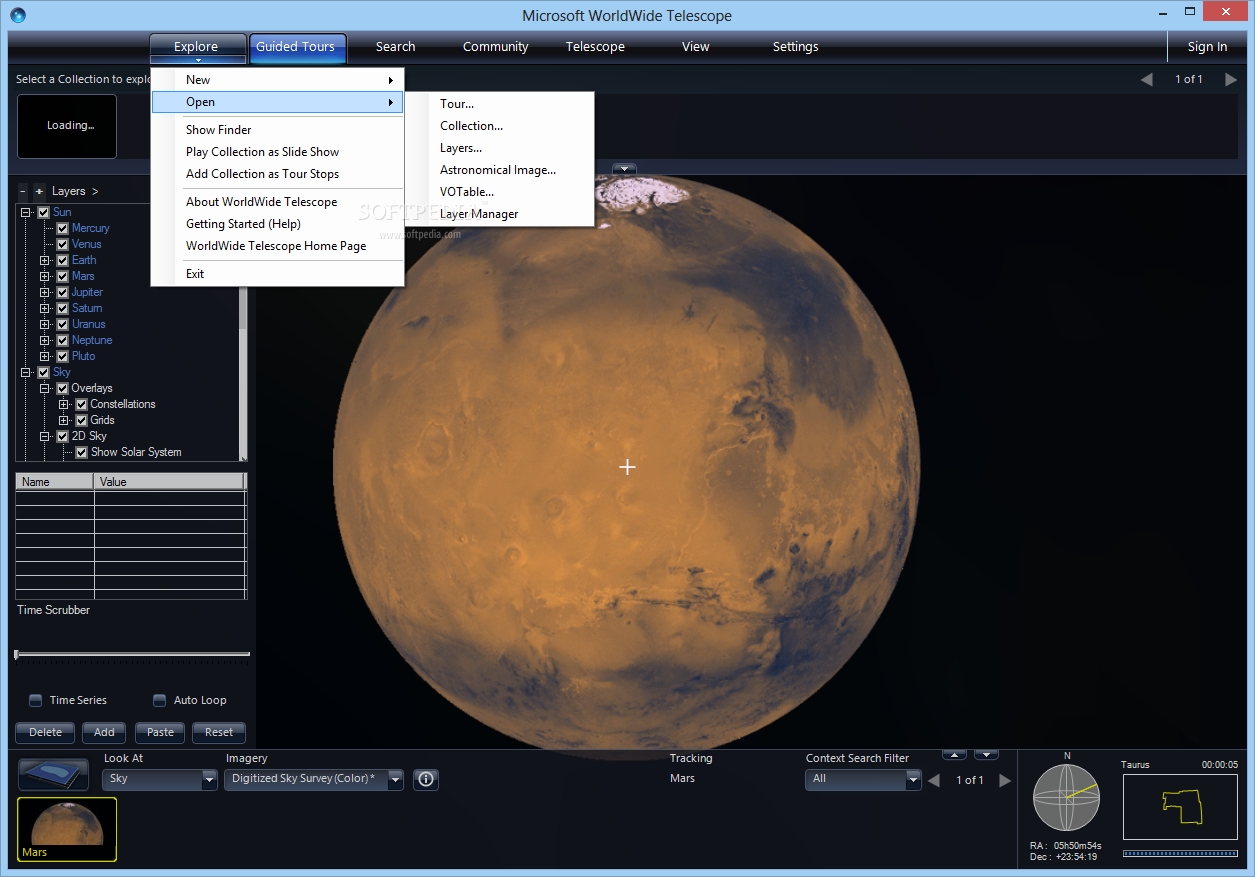Uncheck the Mercury layer checkbox
Viewport: 1255px width, 877px height.
point(62,228)
